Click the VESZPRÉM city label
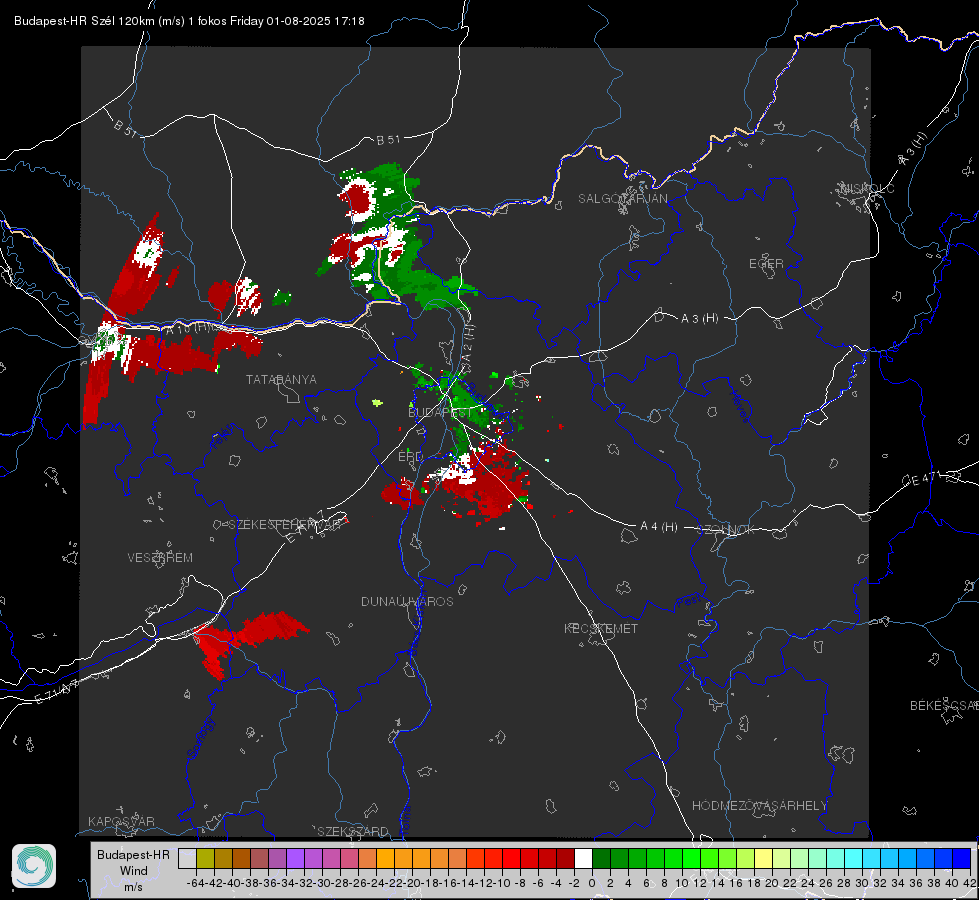Screen dimensions: 979x900 pos(160,557)
